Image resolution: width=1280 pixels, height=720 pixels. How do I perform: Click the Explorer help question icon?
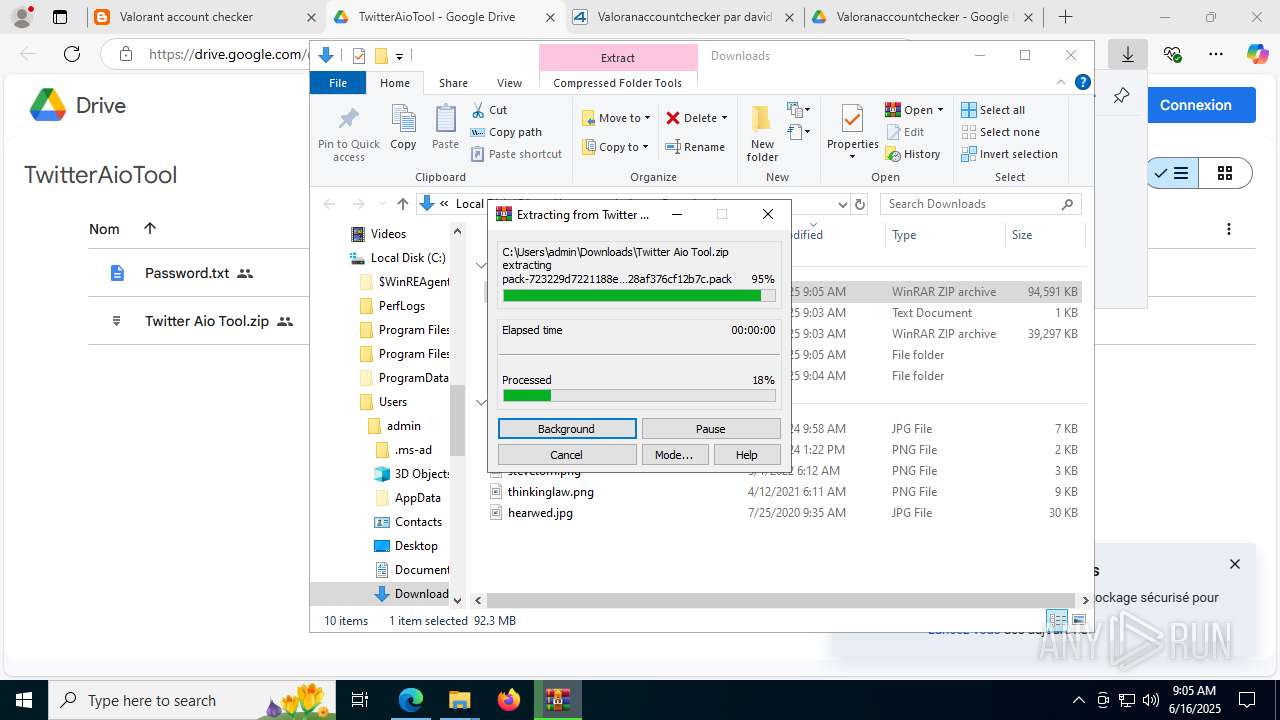1082,83
